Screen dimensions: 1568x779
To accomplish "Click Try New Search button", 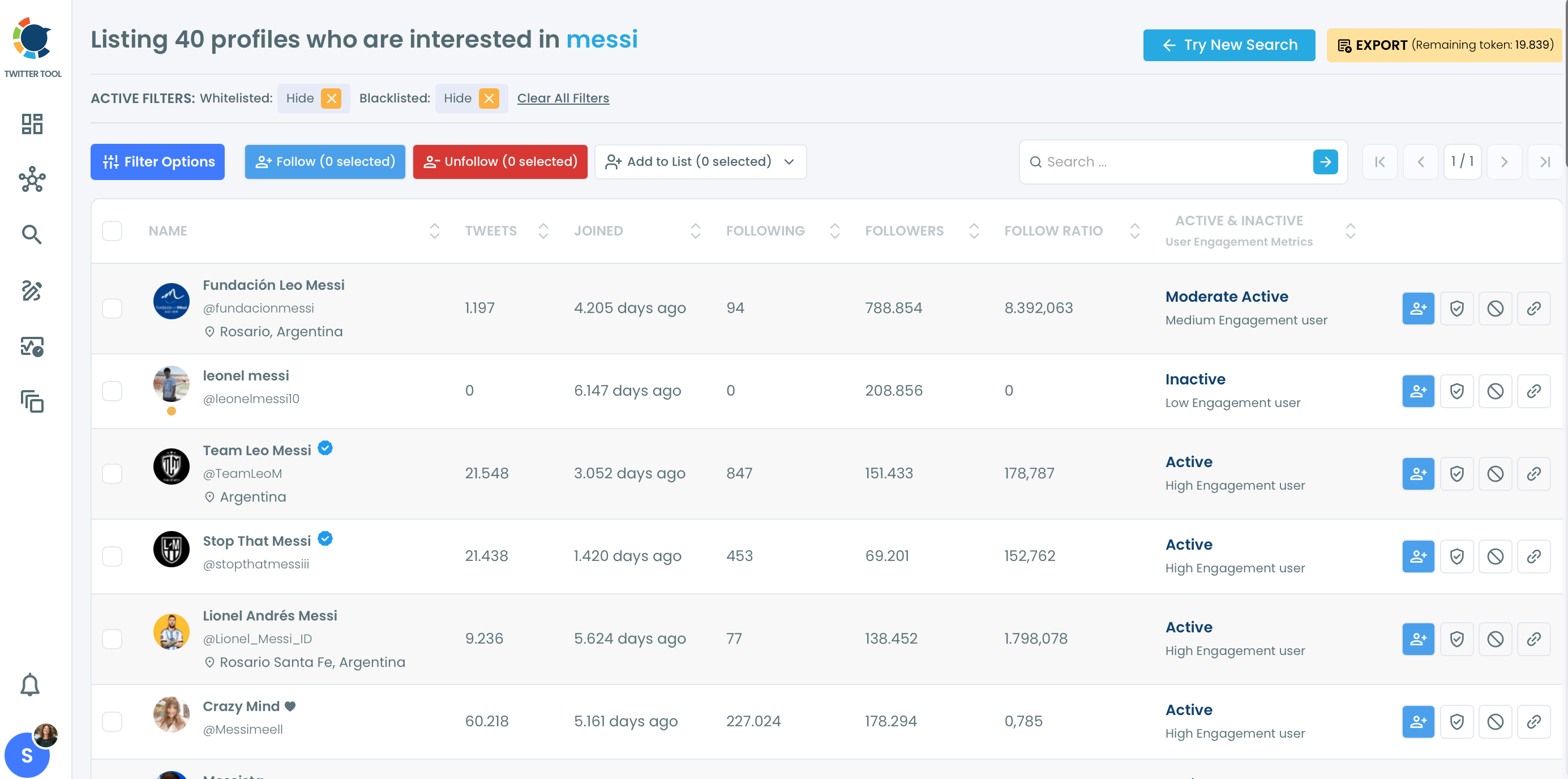I will (x=1229, y=45).
